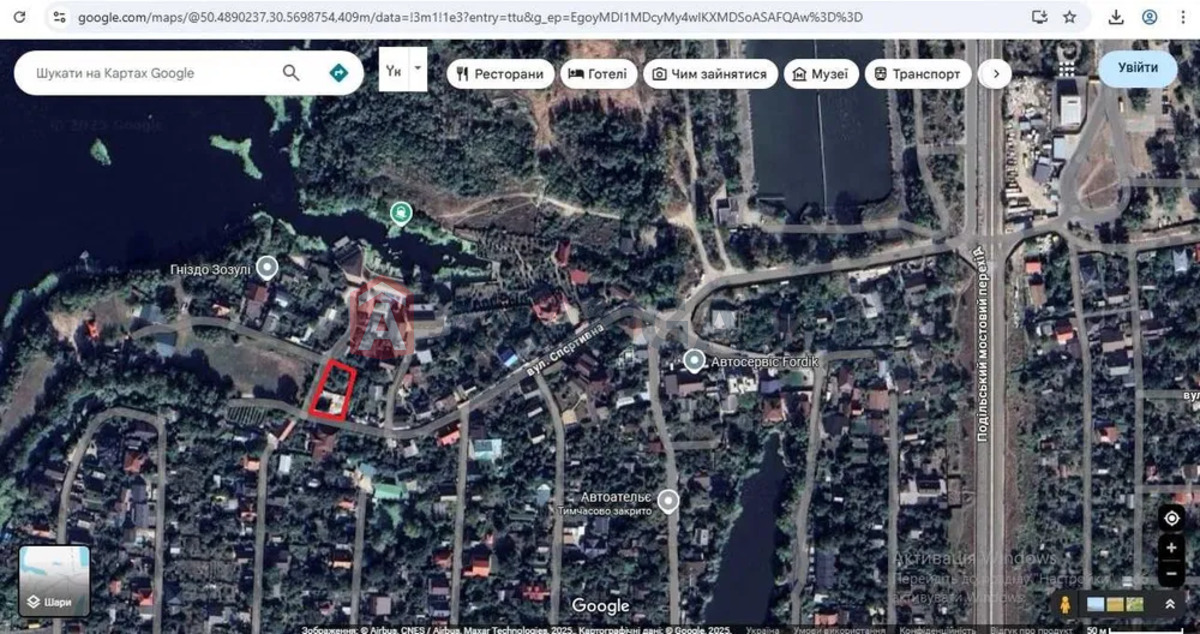The width and height of the screenshot is (1200, 634).
Task: Click the green transit stop marker
Action: point(400,211)
